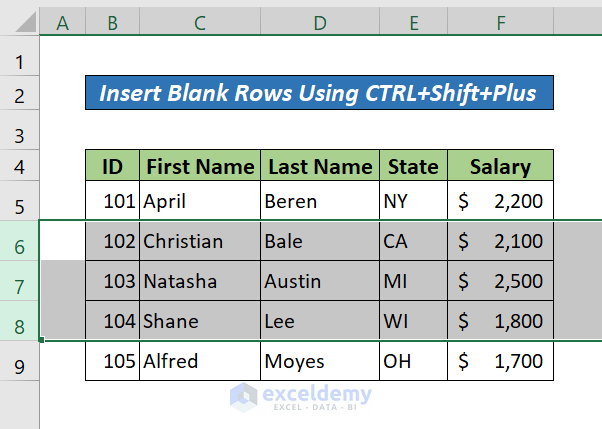The height and width of the screenshot is (429, 602).
Task: Select the salary cell showing 2,500
Action: pyautogui.click(x=500, y=281)
